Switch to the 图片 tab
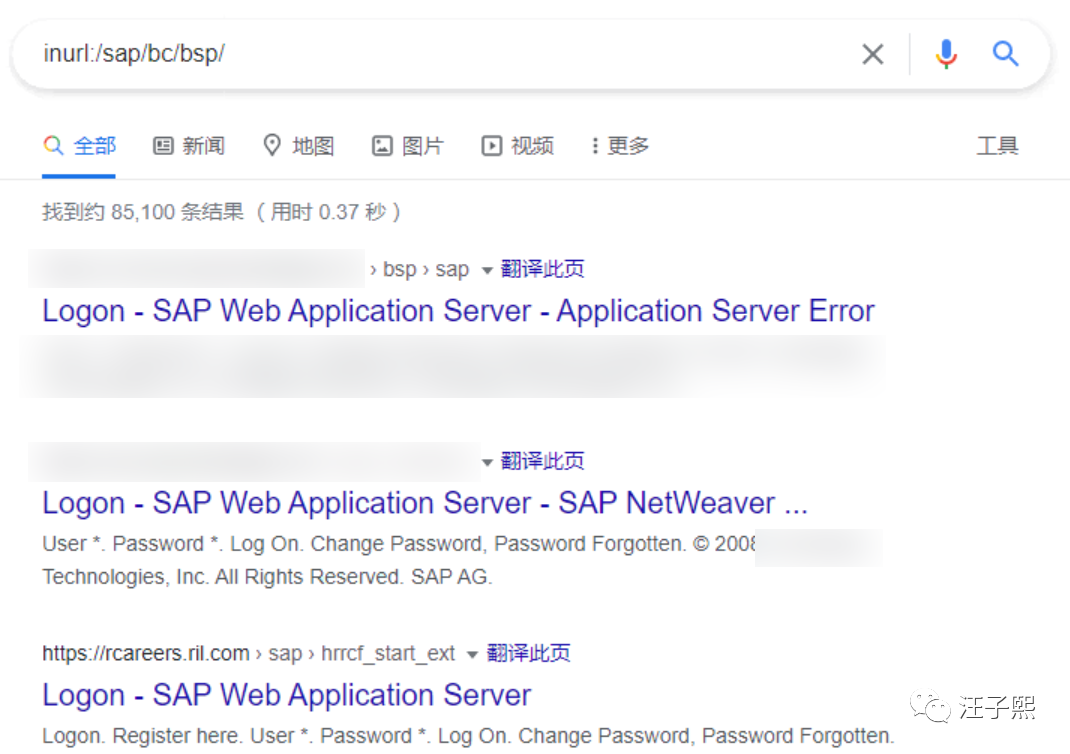1070x754 pixels. [408, 145]
